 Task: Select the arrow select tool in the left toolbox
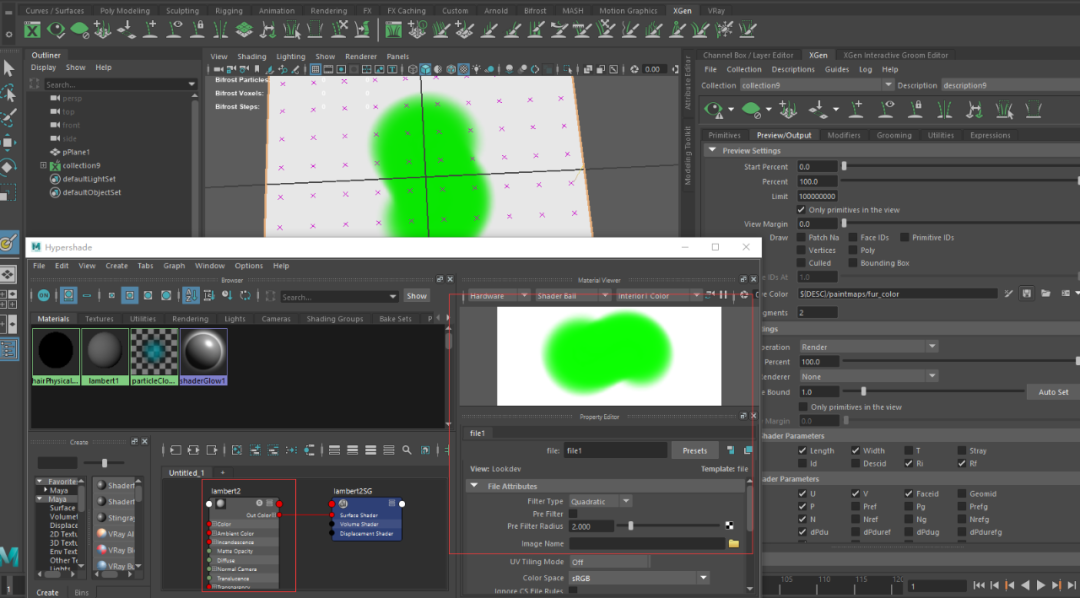8,68
